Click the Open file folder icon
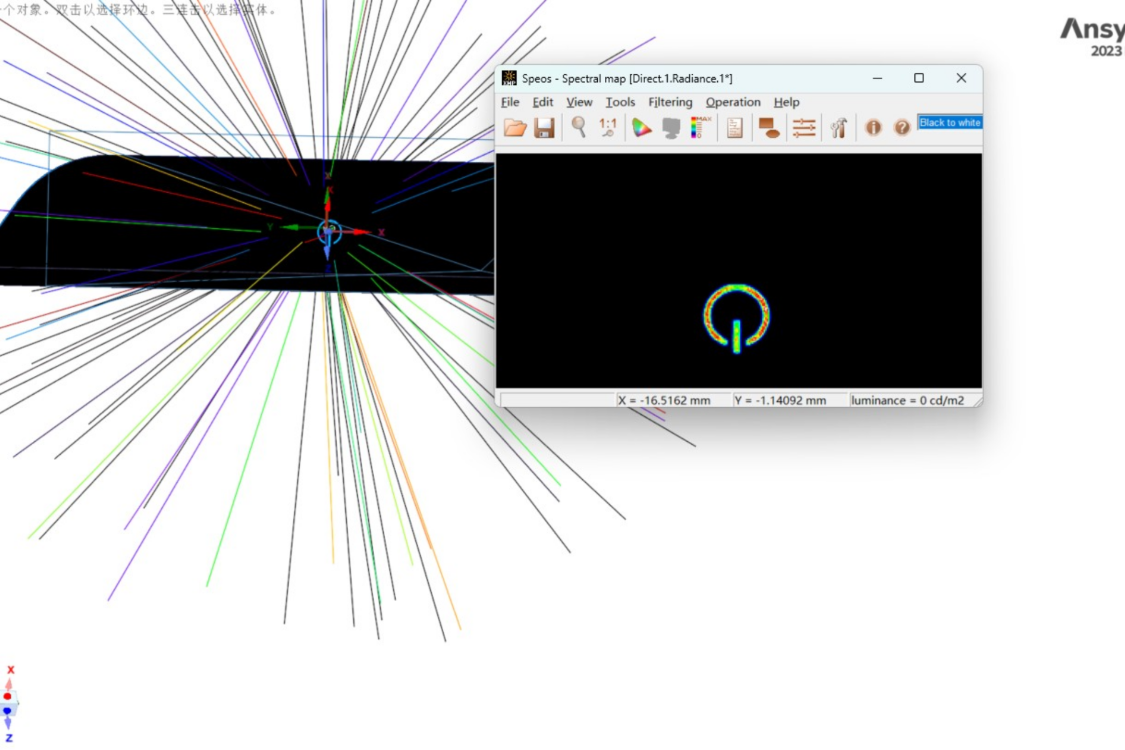 (515, 127)
